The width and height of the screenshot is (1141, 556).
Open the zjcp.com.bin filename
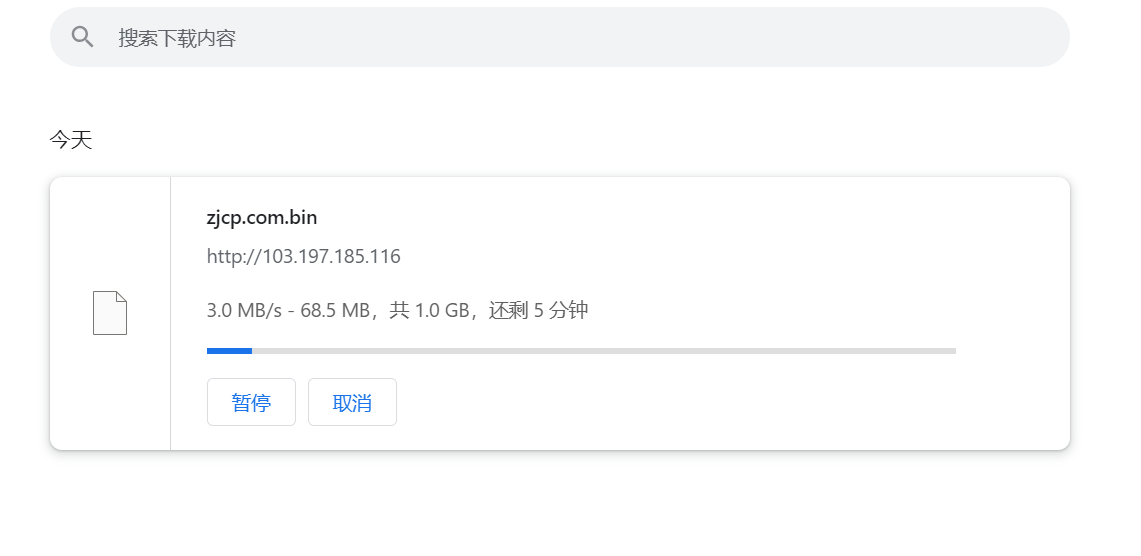pos(262,218)
